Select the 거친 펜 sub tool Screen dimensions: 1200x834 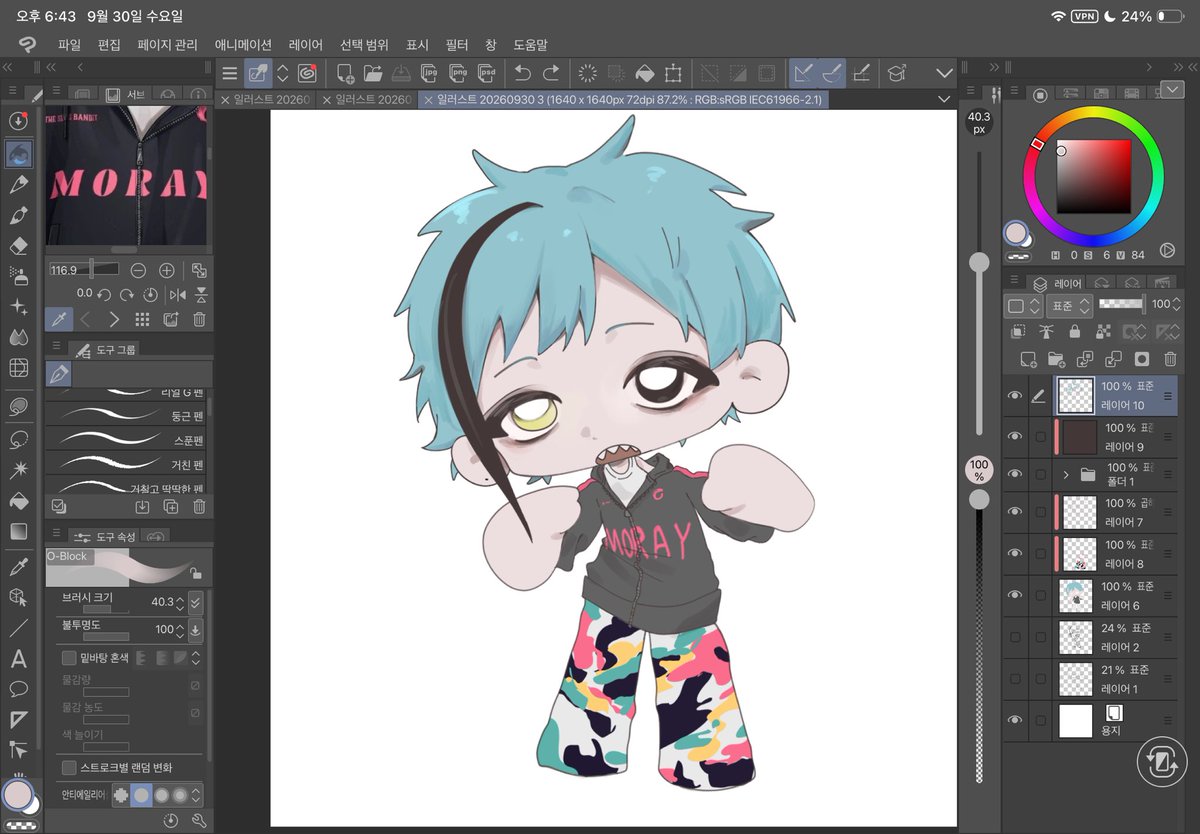point(126,465)
